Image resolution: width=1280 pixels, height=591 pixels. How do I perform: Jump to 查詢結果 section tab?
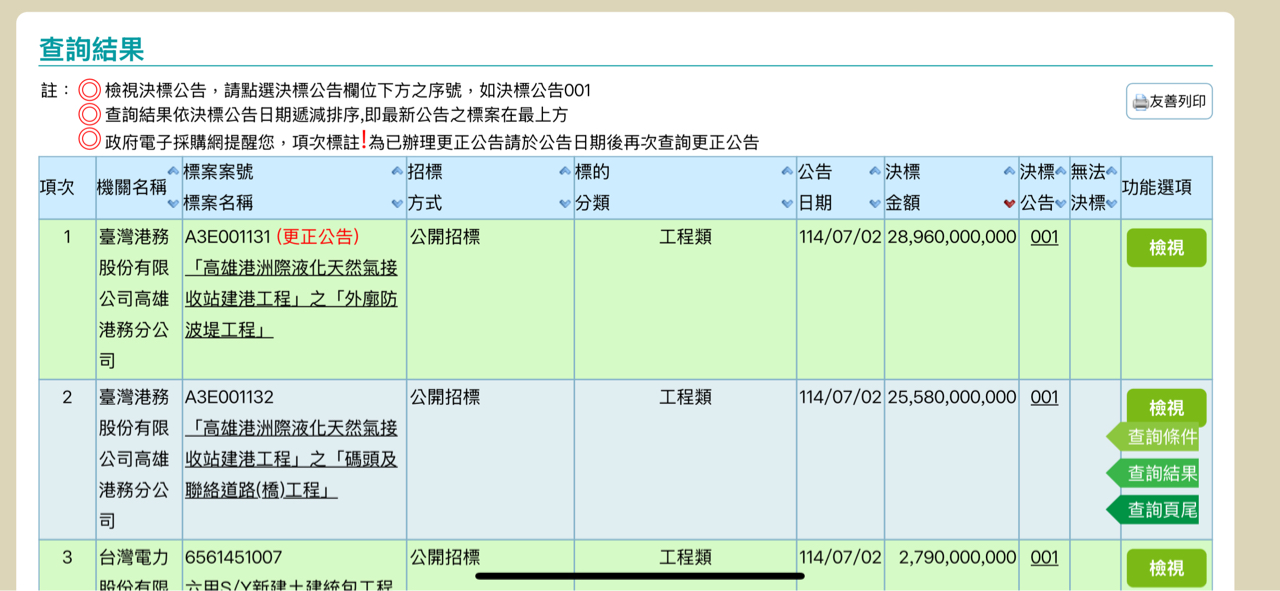point(1160,473)
